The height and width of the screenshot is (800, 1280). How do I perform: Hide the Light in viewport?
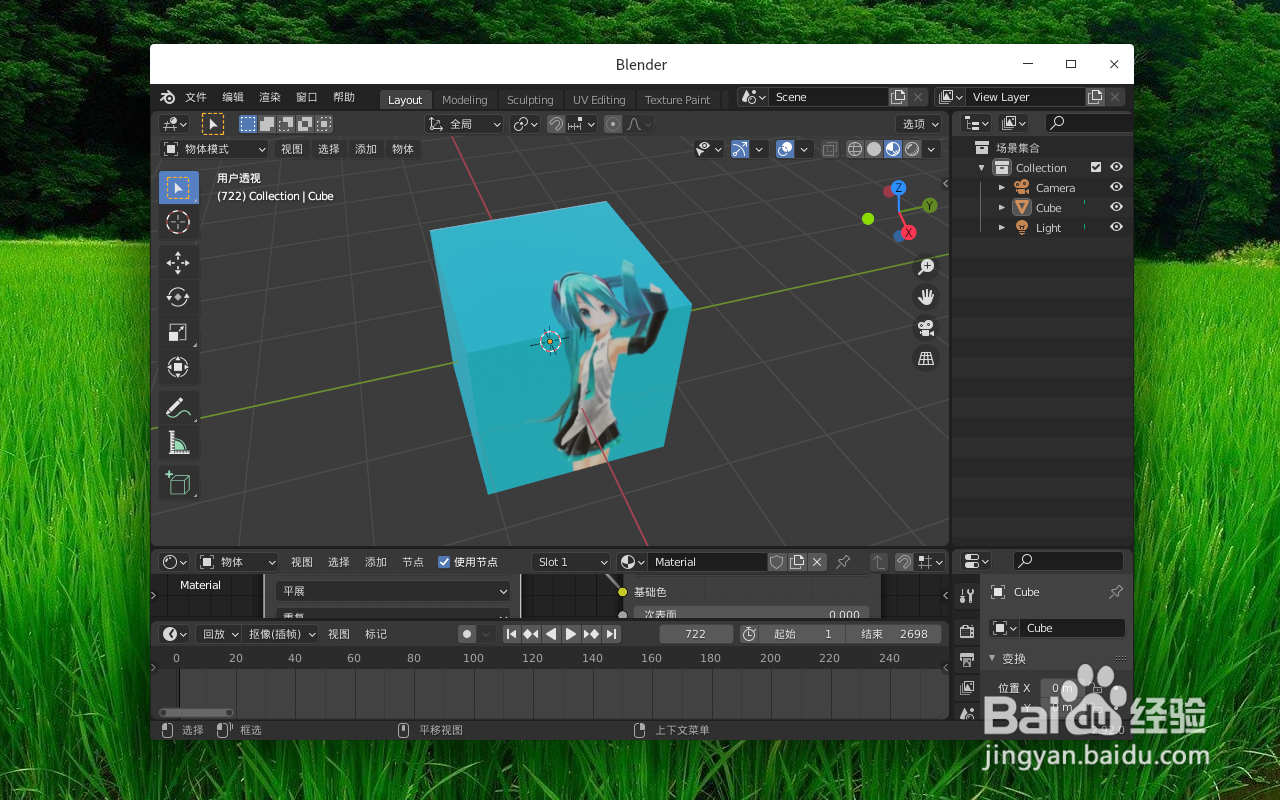1116,227
